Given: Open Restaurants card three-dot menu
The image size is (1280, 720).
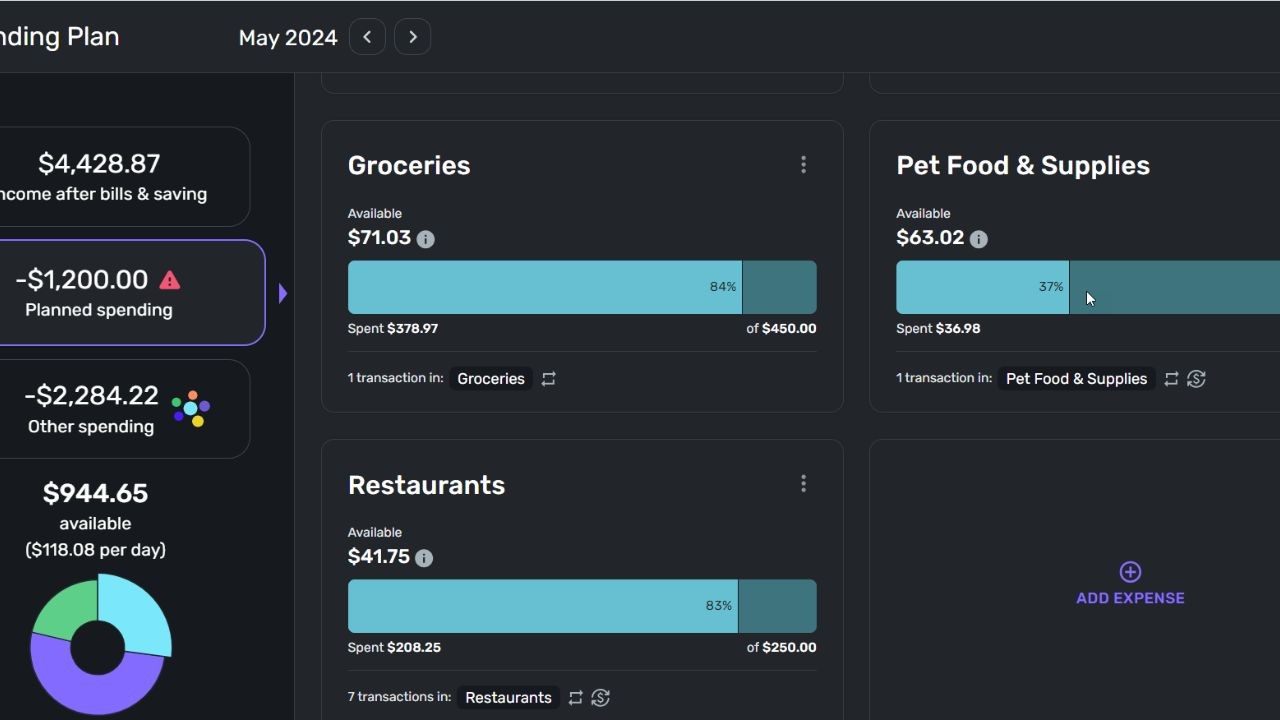Looking at the screenshot, I should [803, 484].
